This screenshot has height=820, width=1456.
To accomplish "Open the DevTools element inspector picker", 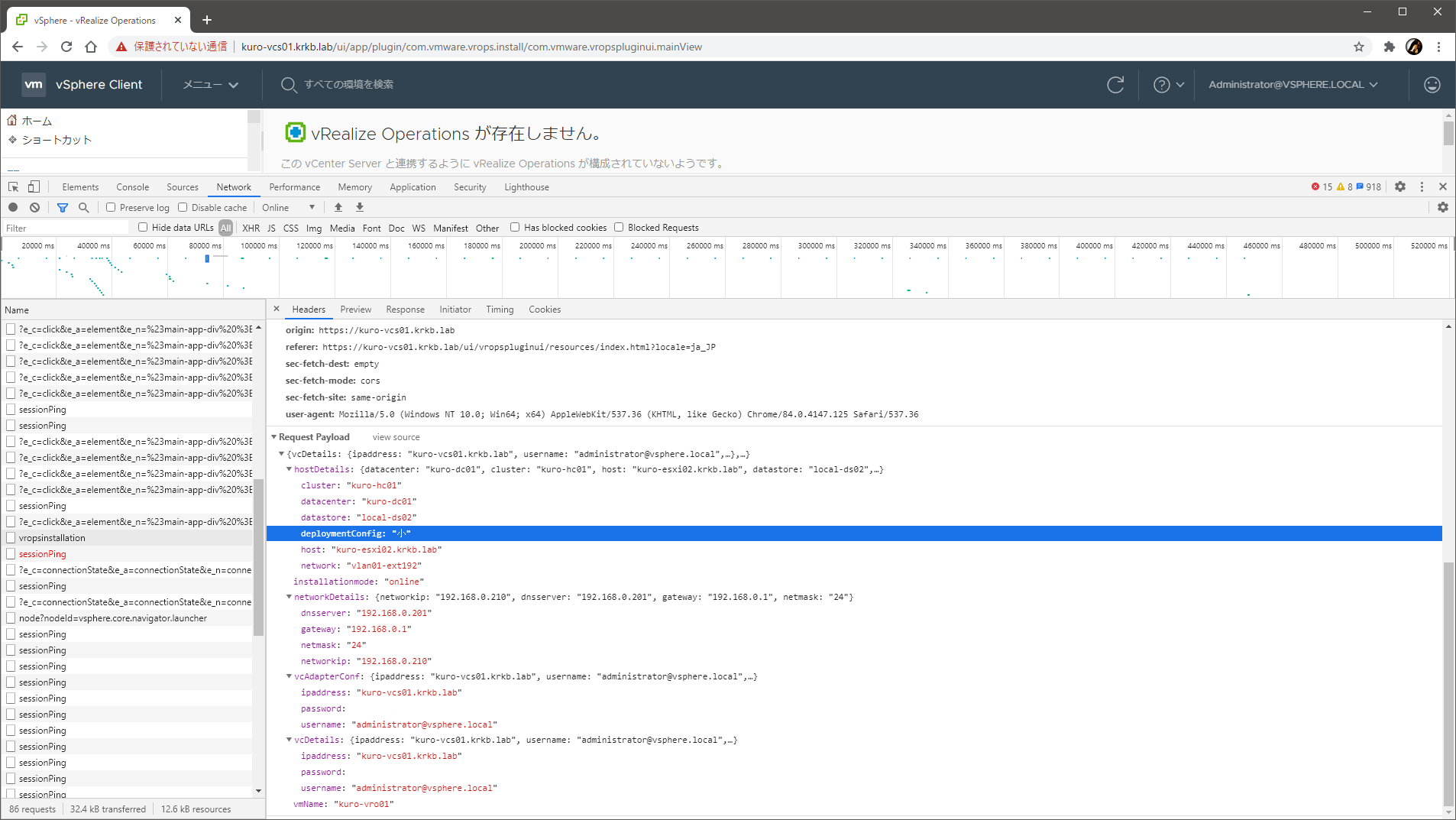I will [13, 186].
